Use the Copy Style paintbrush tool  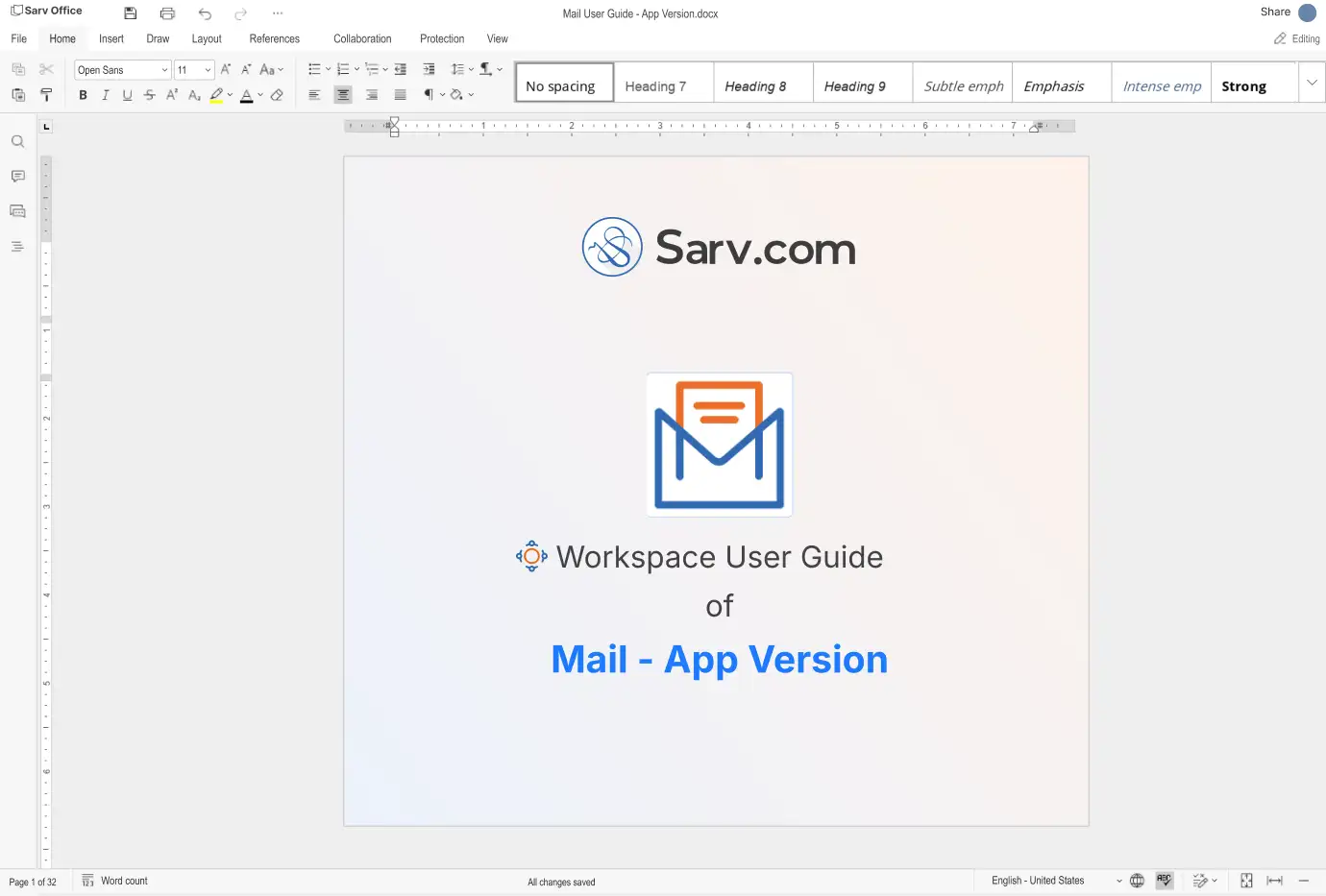[46, 95]
